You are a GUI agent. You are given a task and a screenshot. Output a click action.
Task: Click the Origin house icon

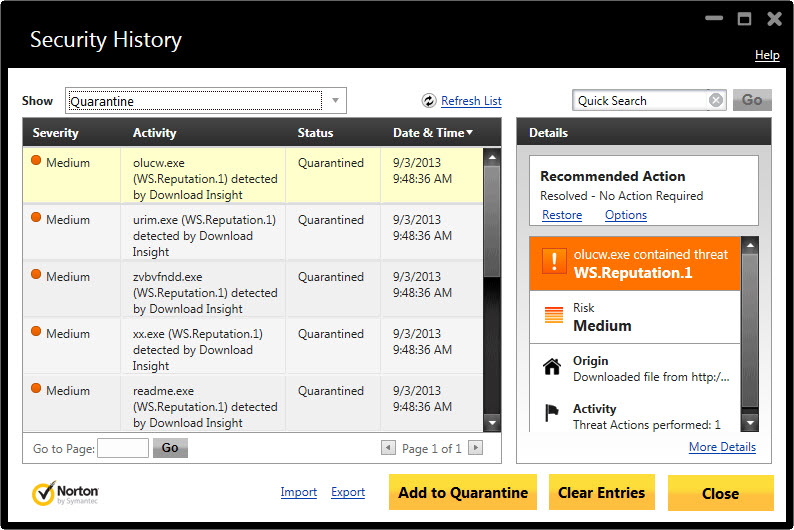pos(552,366)
